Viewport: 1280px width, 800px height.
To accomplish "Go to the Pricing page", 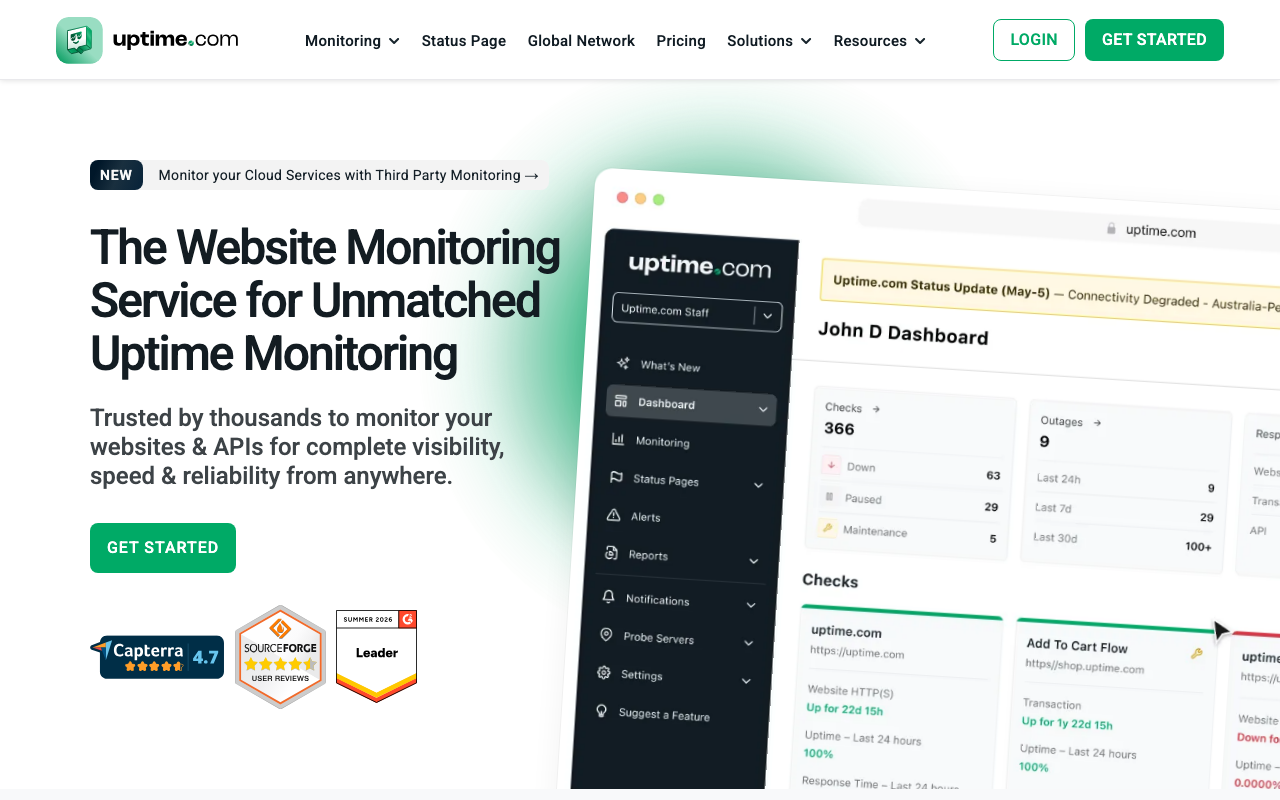I will pos(681,41).
